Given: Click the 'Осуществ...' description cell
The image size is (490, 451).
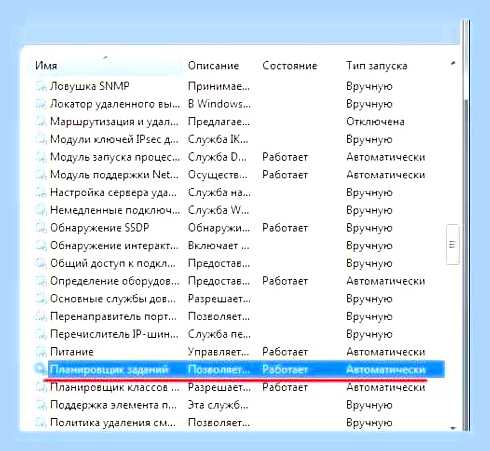Looking at the screenshot, I should pos(218,175).
